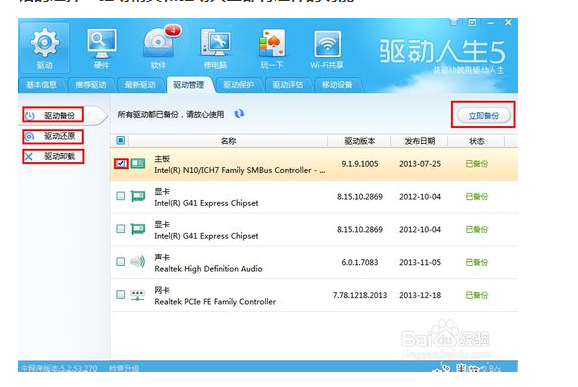The height and width of the screenshot is (387, 578).
Task: Toggle the select-all checkbox in table header
Action: pos(121,140)
